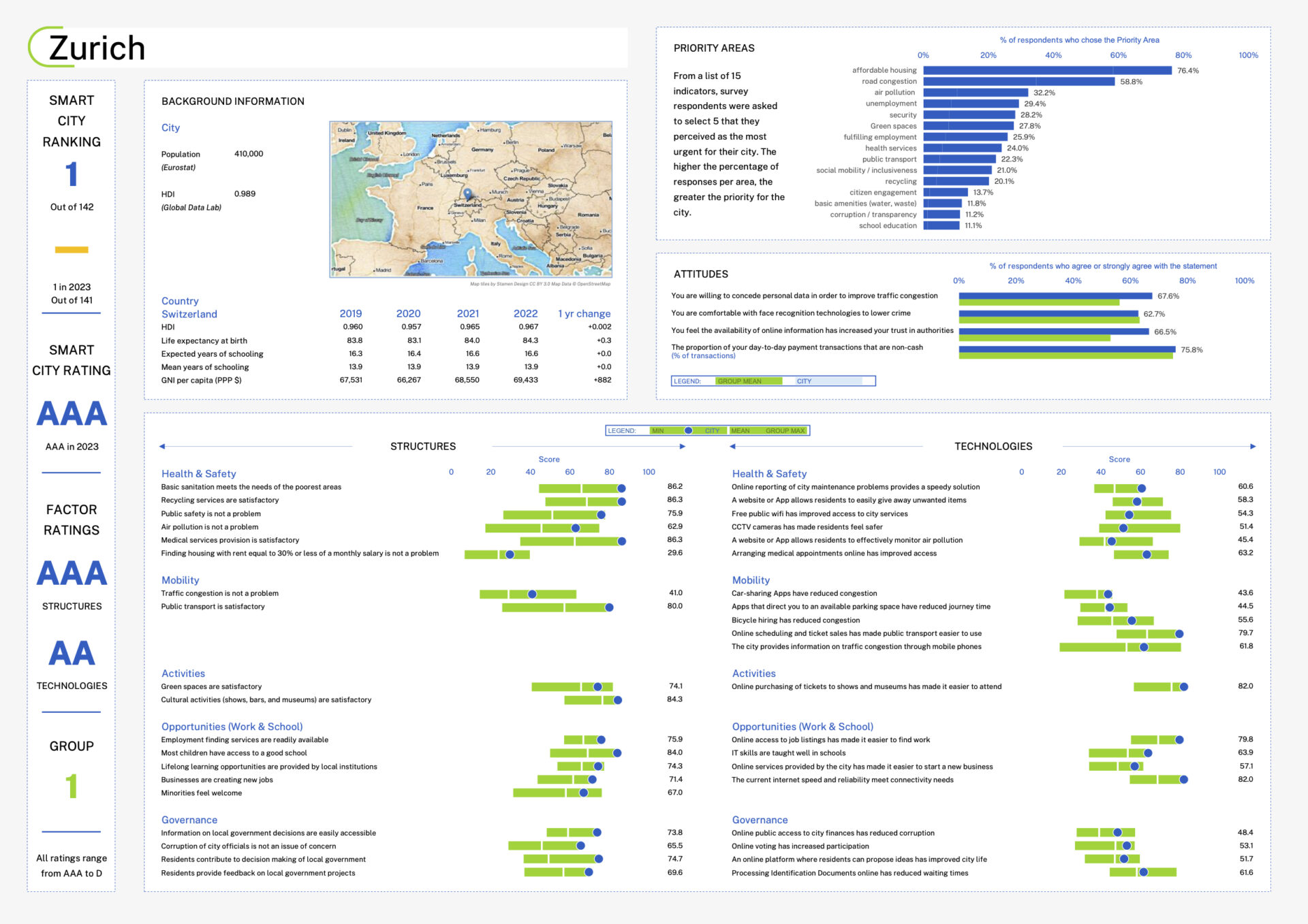Click the 'Corruption of city officials' row
1308x924 pixels.
[x=422, y=846]
